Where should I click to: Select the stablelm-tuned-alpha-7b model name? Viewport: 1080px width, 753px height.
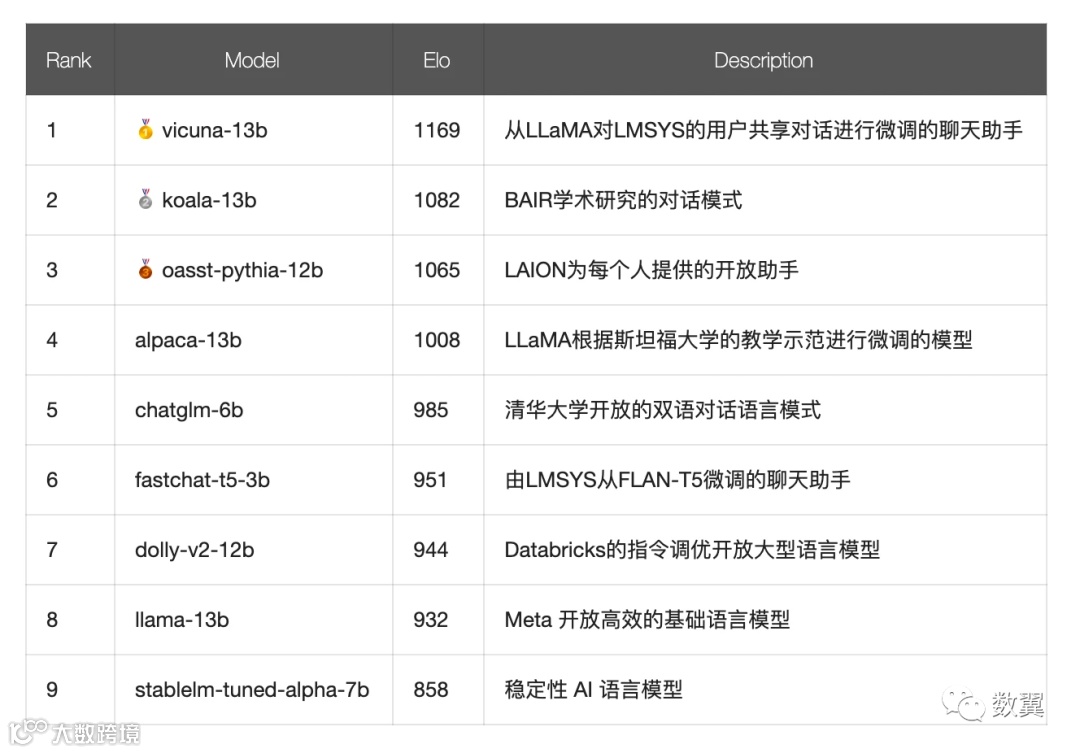point(252,690)
